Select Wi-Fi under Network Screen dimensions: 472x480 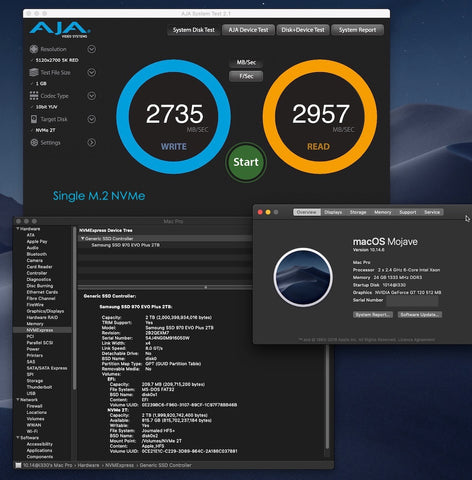32,431
